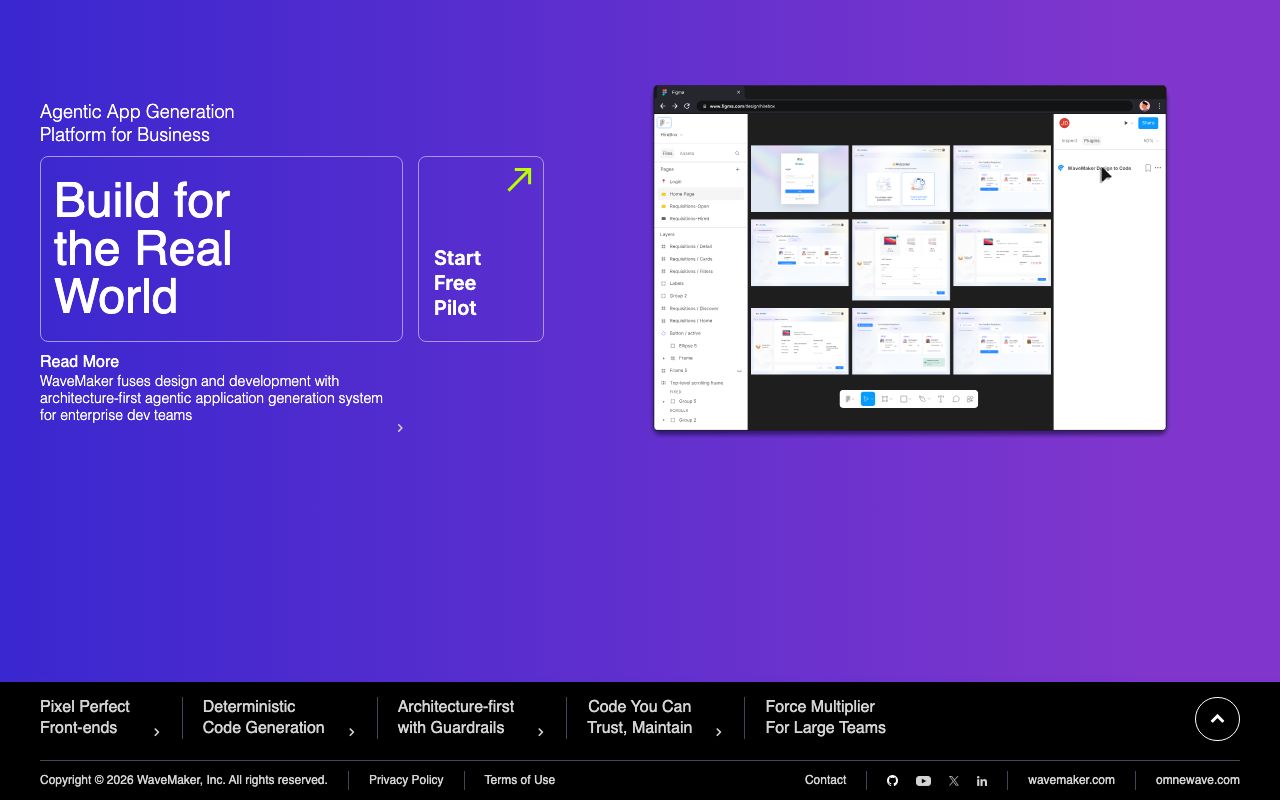Select the Deterministic Code Generation tab
Viewport: 1280px width, 800px height.
tap(279, 717)
